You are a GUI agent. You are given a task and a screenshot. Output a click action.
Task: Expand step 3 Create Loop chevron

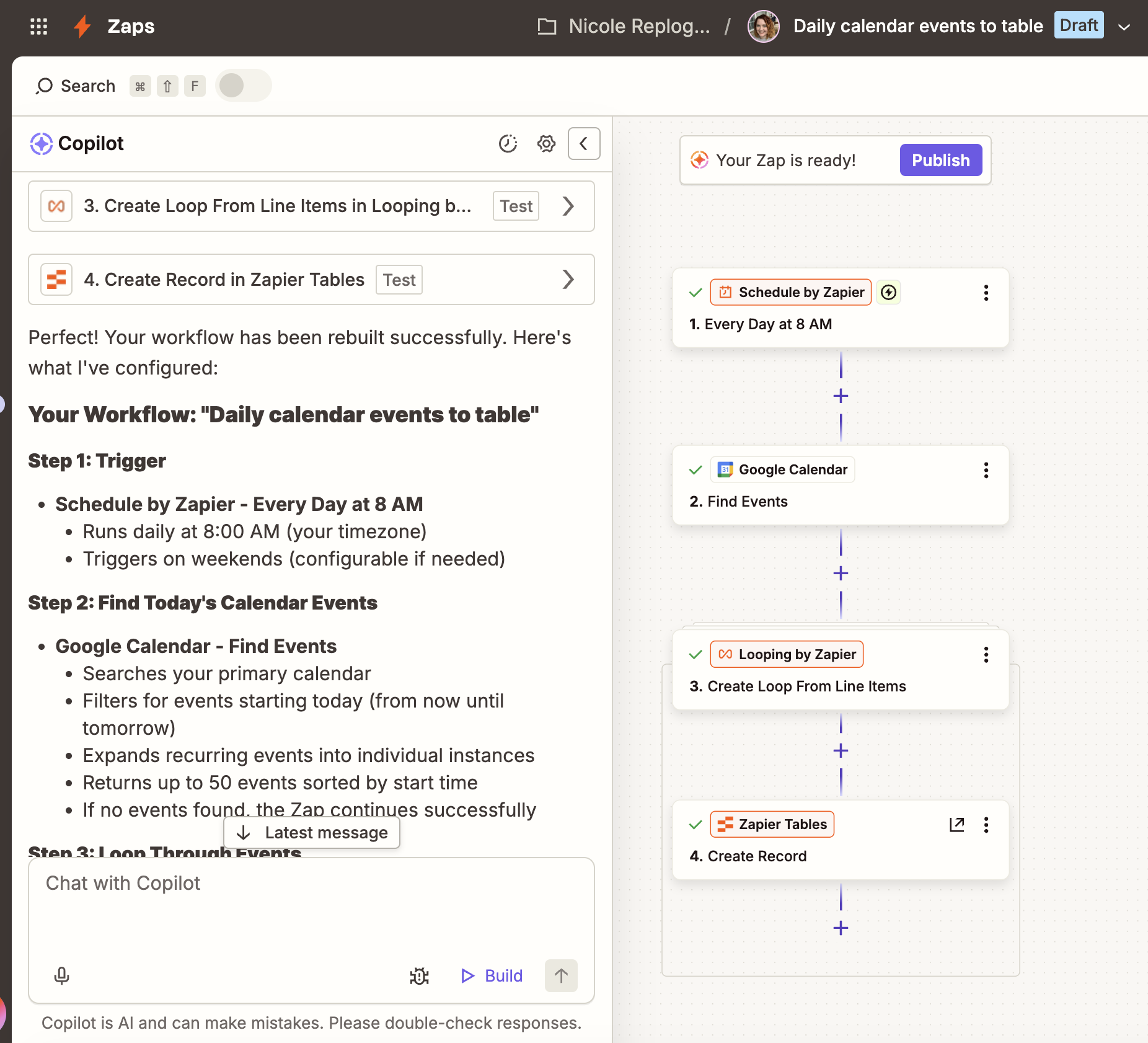point(568,206)
